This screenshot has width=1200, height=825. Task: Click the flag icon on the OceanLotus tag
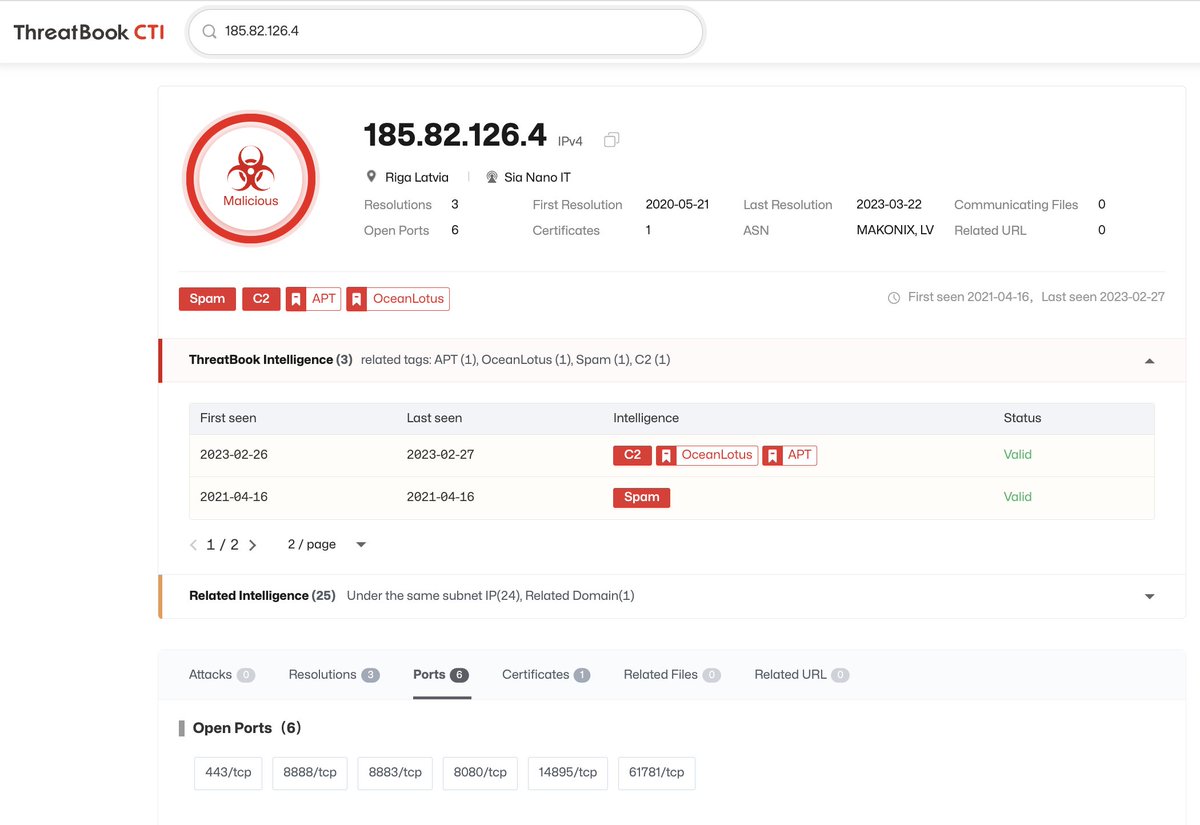358,298
